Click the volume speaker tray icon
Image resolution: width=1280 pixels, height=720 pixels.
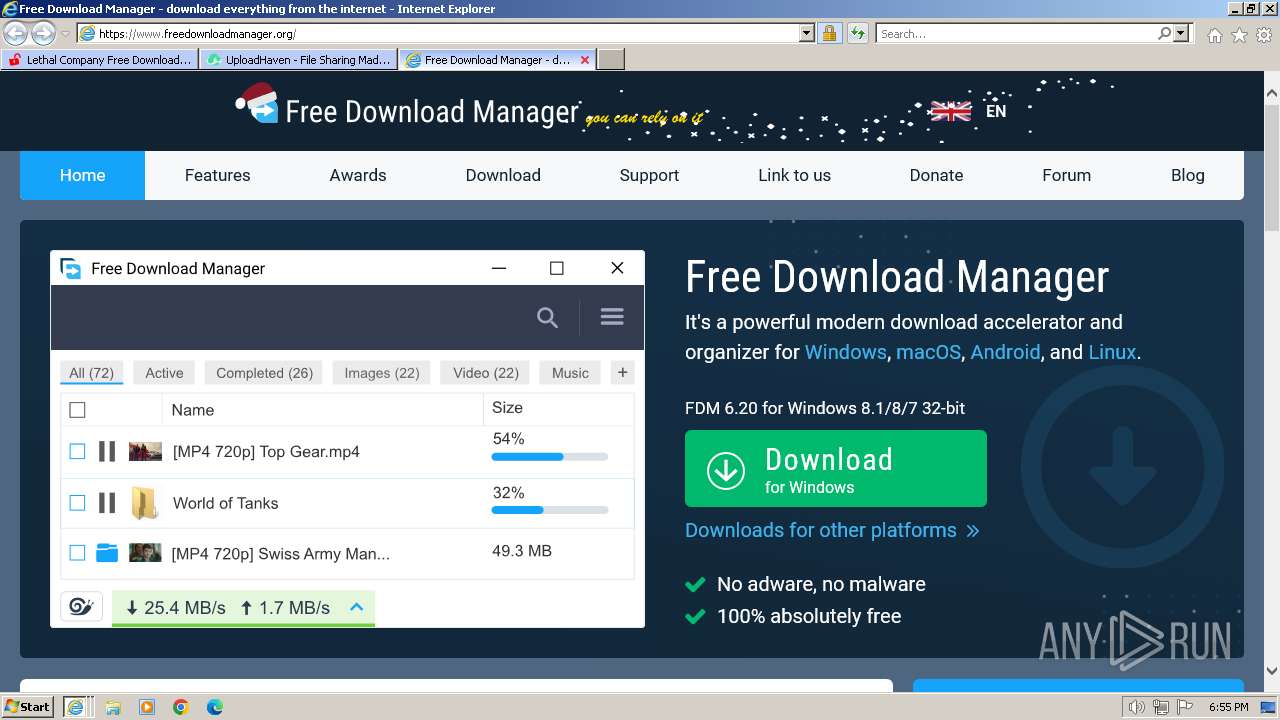tap(1137, 707)
